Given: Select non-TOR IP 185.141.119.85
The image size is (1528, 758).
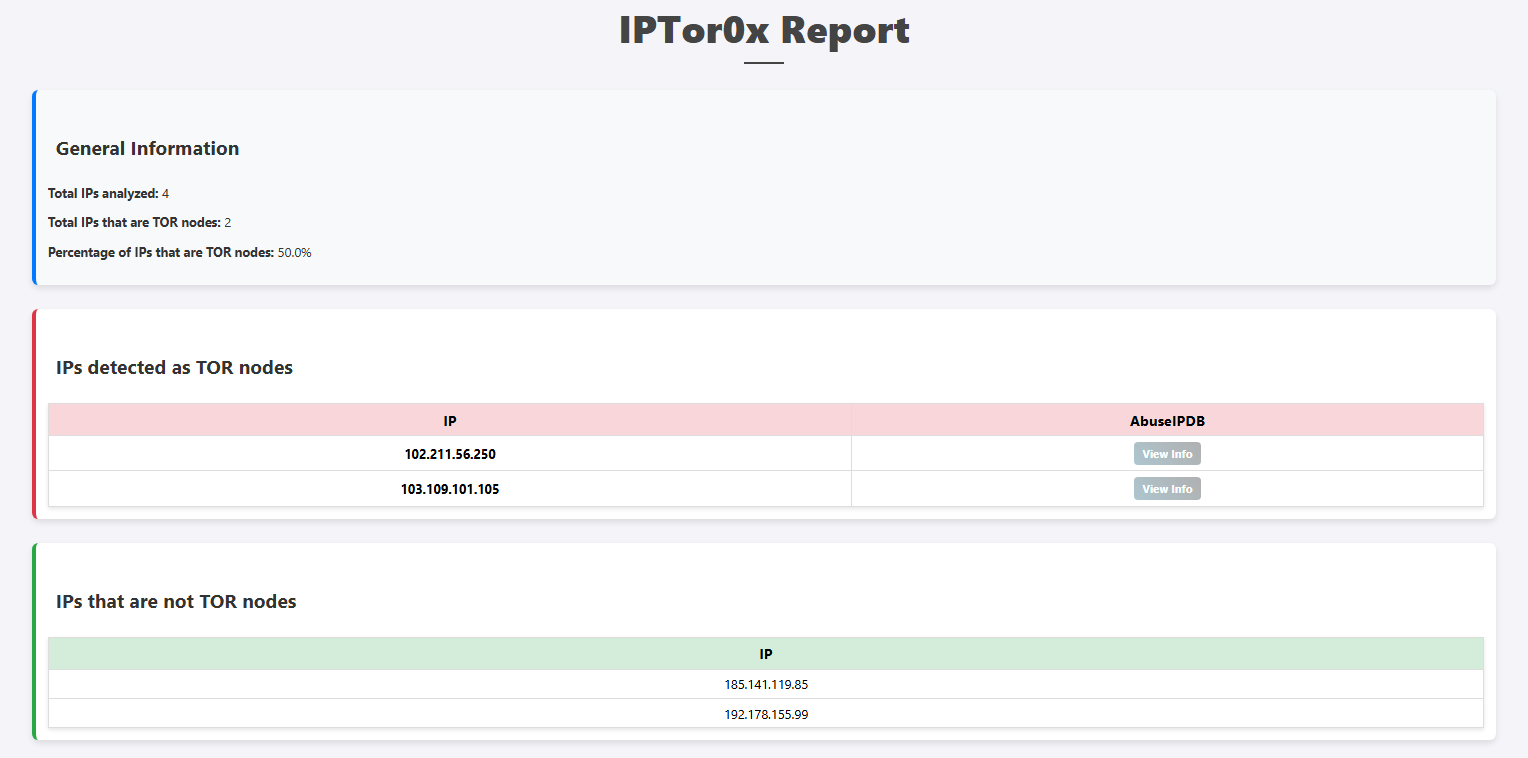Looking at the screenshot, I should tap(766, 685).
